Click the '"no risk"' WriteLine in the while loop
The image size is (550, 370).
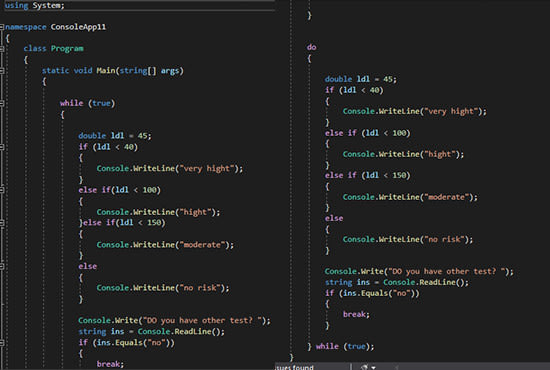click(x=163, y=288)
